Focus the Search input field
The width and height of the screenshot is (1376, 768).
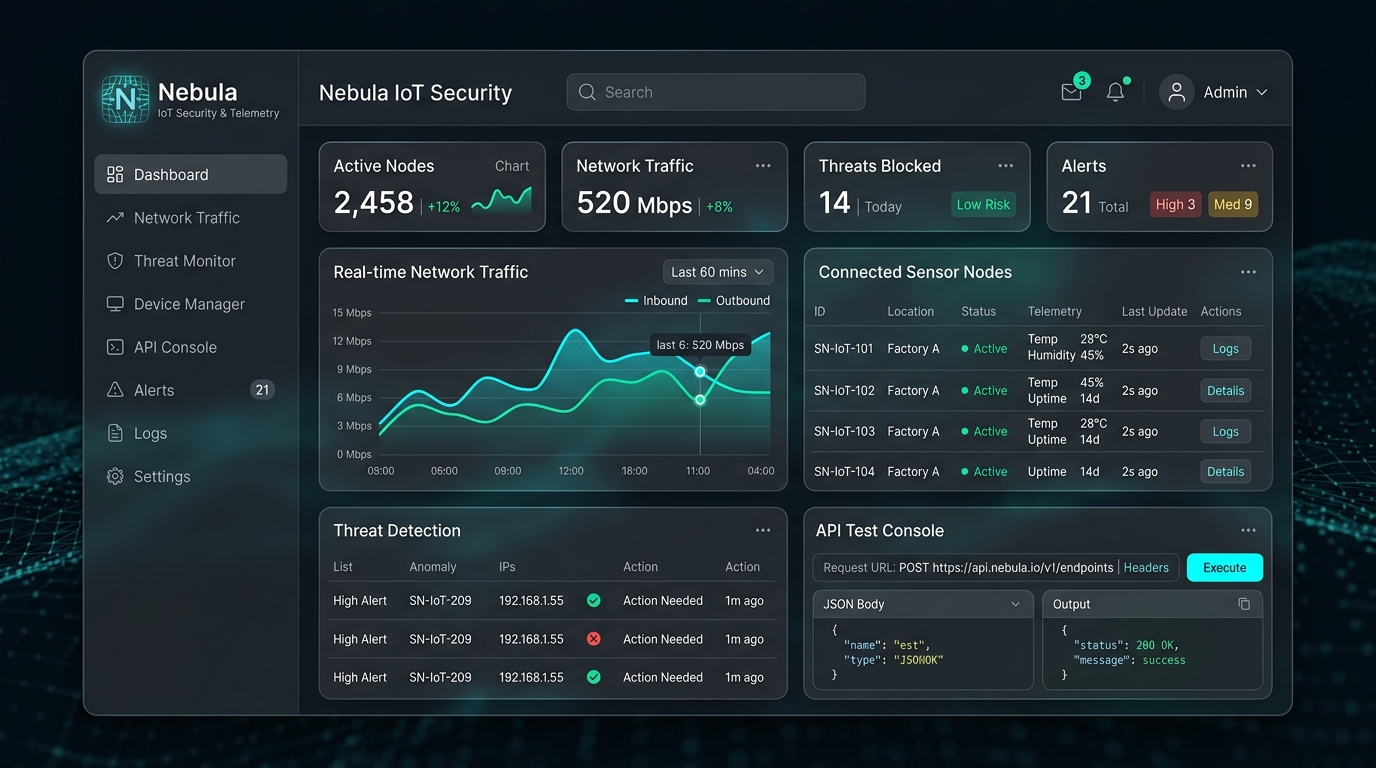[x=716, y=92]
